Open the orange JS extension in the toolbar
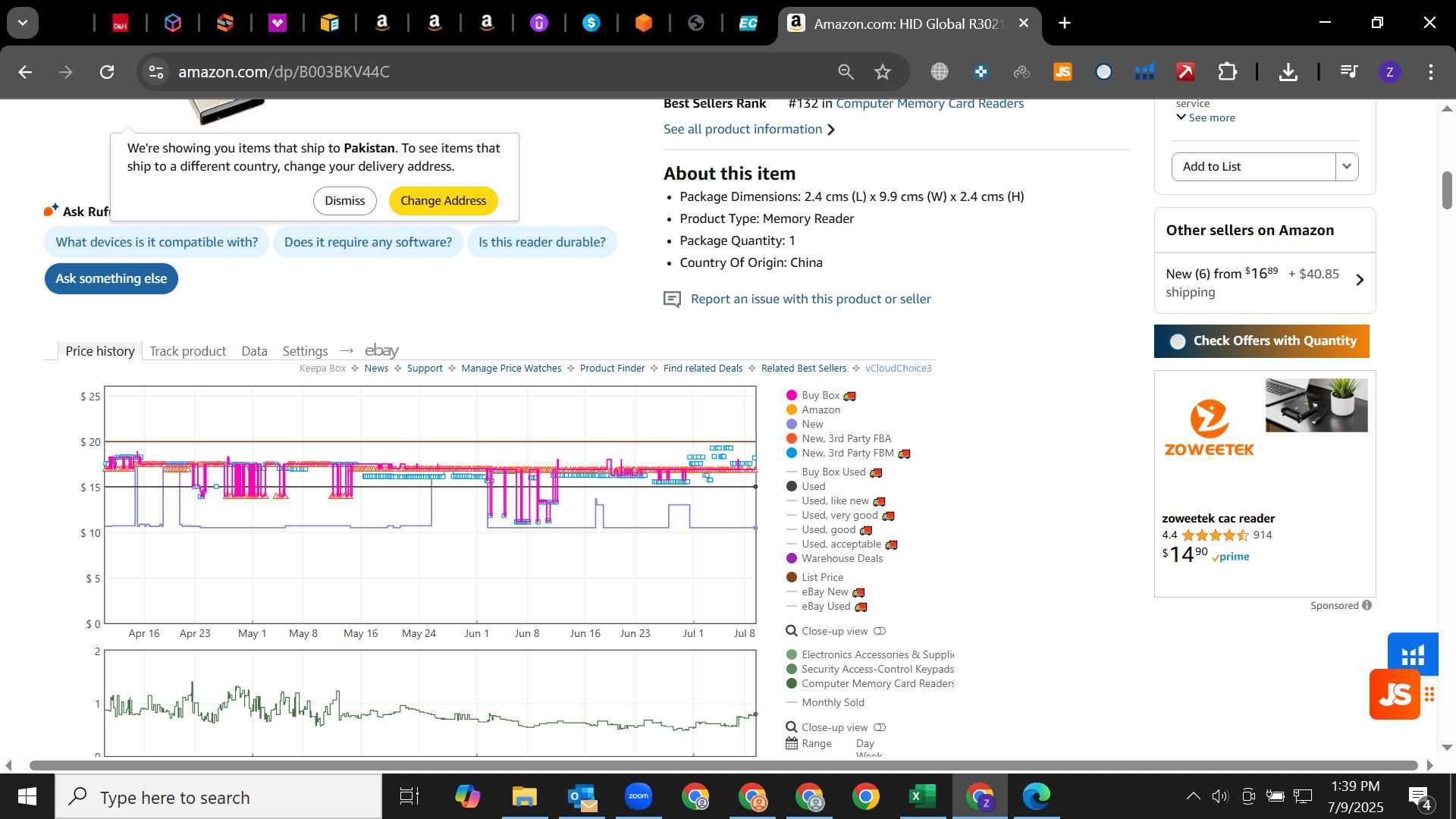Viewport: 1456px width, 819px height. pos(1062,72)
